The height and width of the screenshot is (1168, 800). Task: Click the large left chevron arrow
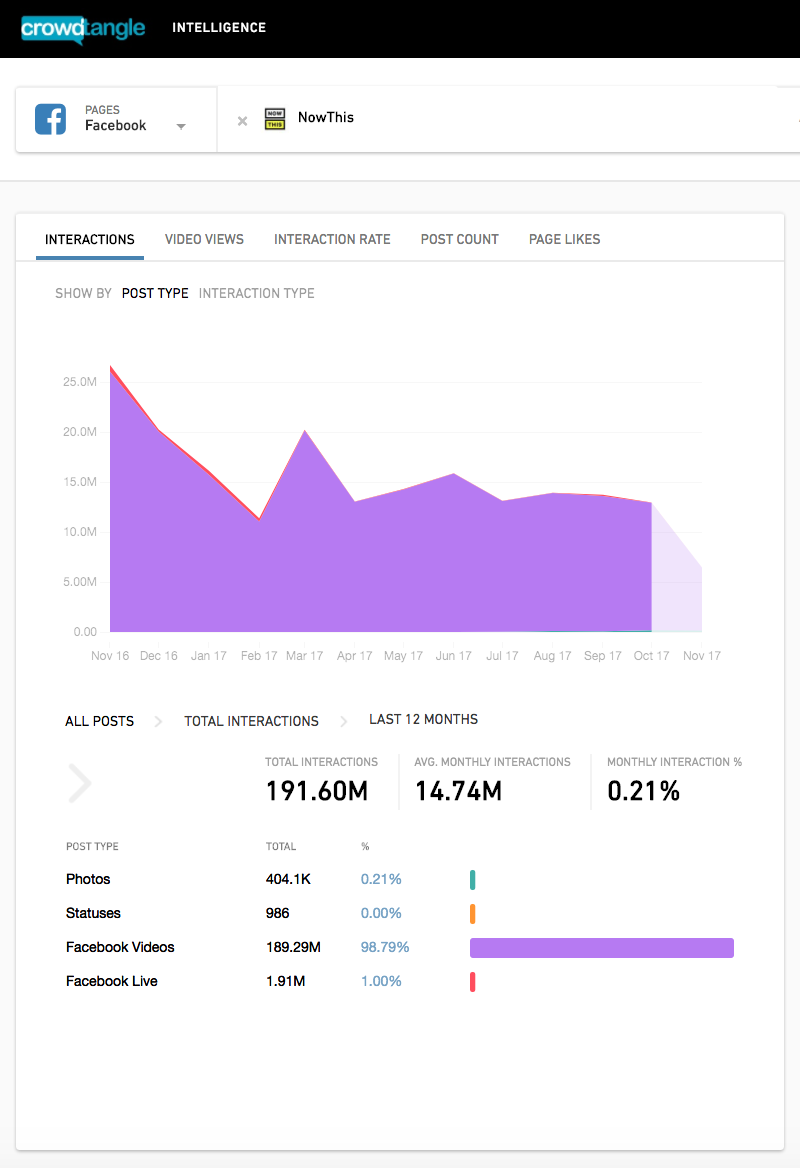(x=79, y=783)
